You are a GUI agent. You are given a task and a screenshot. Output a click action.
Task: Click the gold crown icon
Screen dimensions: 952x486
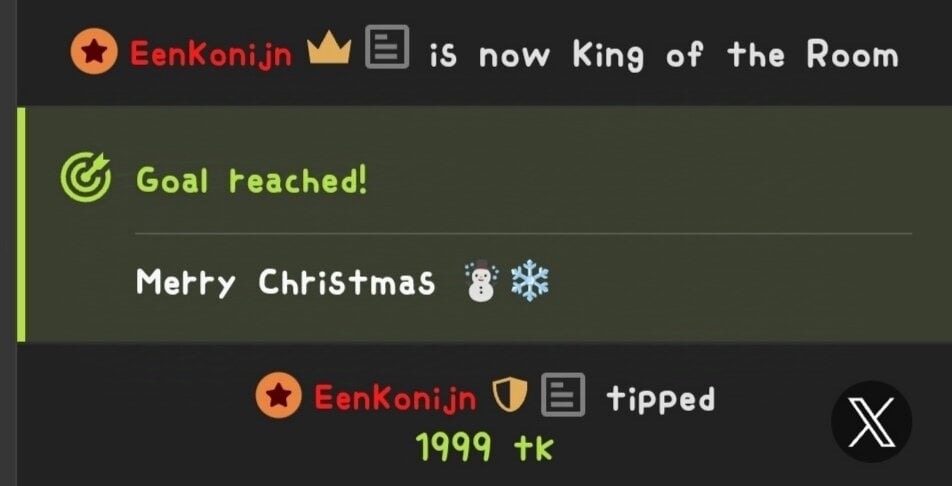coord(329,50)
